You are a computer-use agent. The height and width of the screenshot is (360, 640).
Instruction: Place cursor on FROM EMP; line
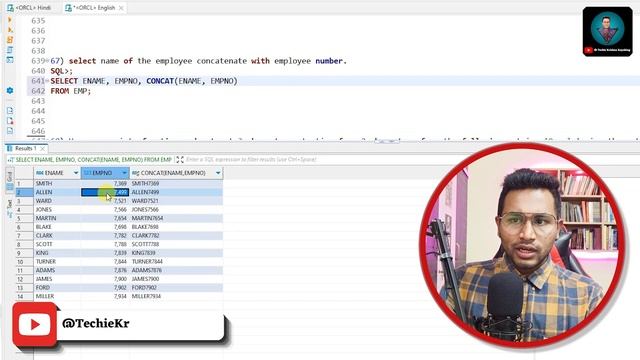click(x=71, y=91)
